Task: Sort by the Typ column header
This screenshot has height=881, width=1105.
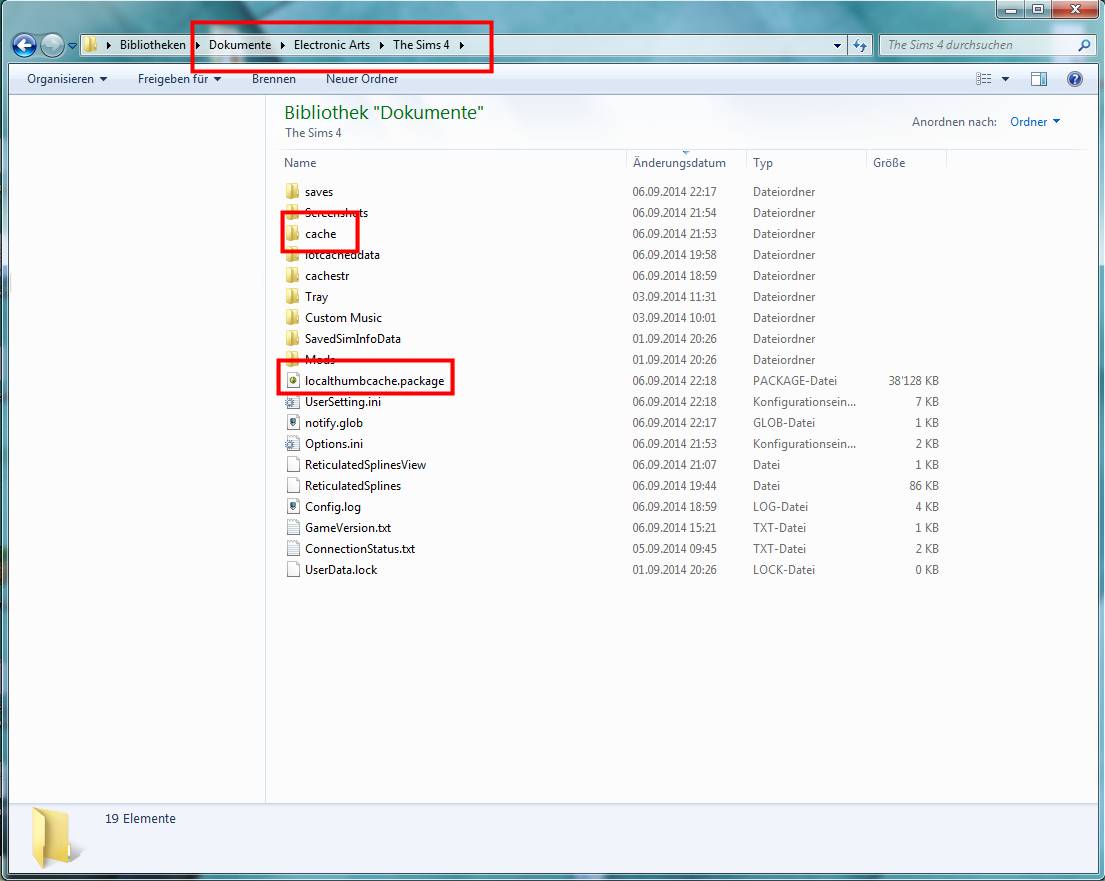Action: pyautogui.click(x=763, y=163)
